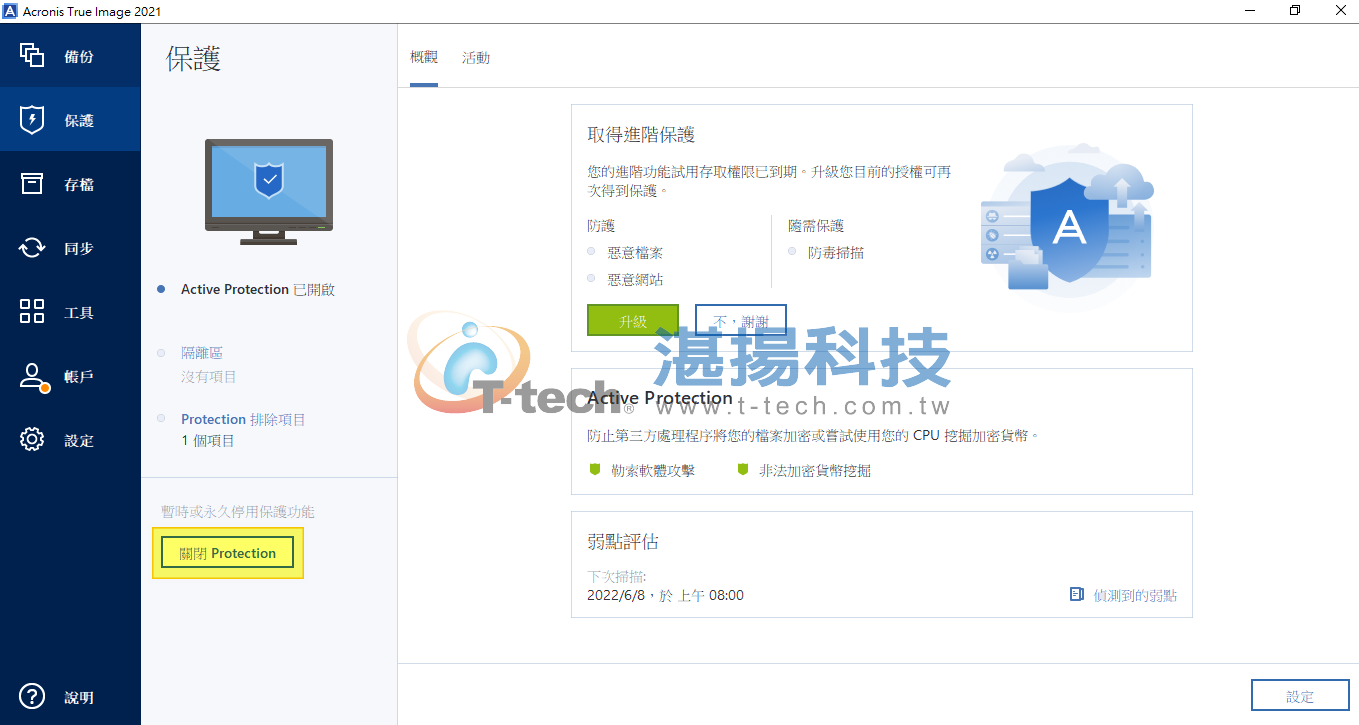Screen dimensions: 1359x725
Task: Click the next scan date 2022/6/8 text
Action: click(x=665, y=595)
